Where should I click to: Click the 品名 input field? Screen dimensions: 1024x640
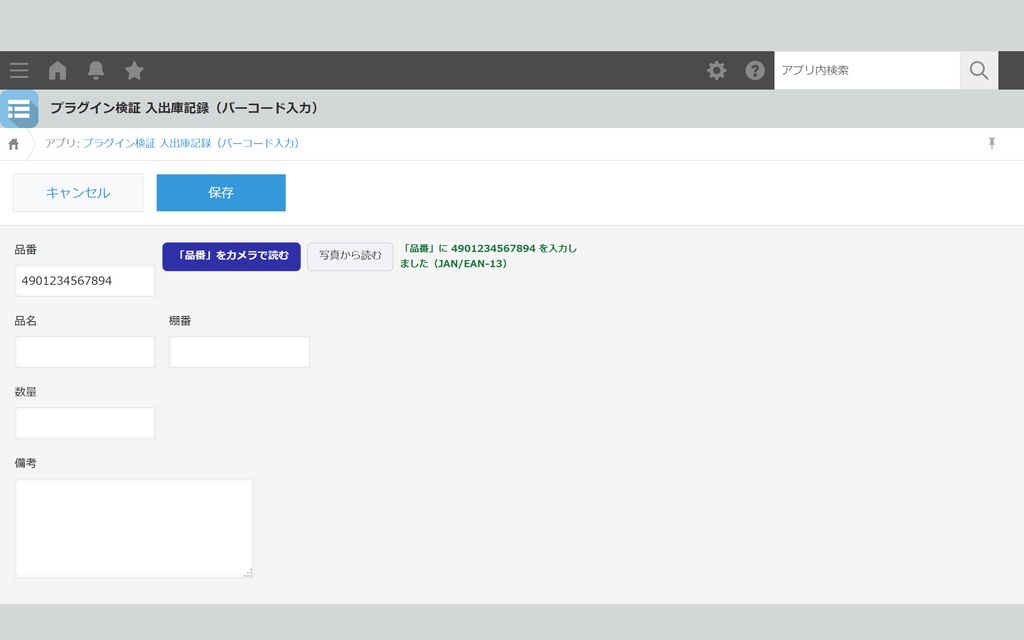click(x=85, y=352)
